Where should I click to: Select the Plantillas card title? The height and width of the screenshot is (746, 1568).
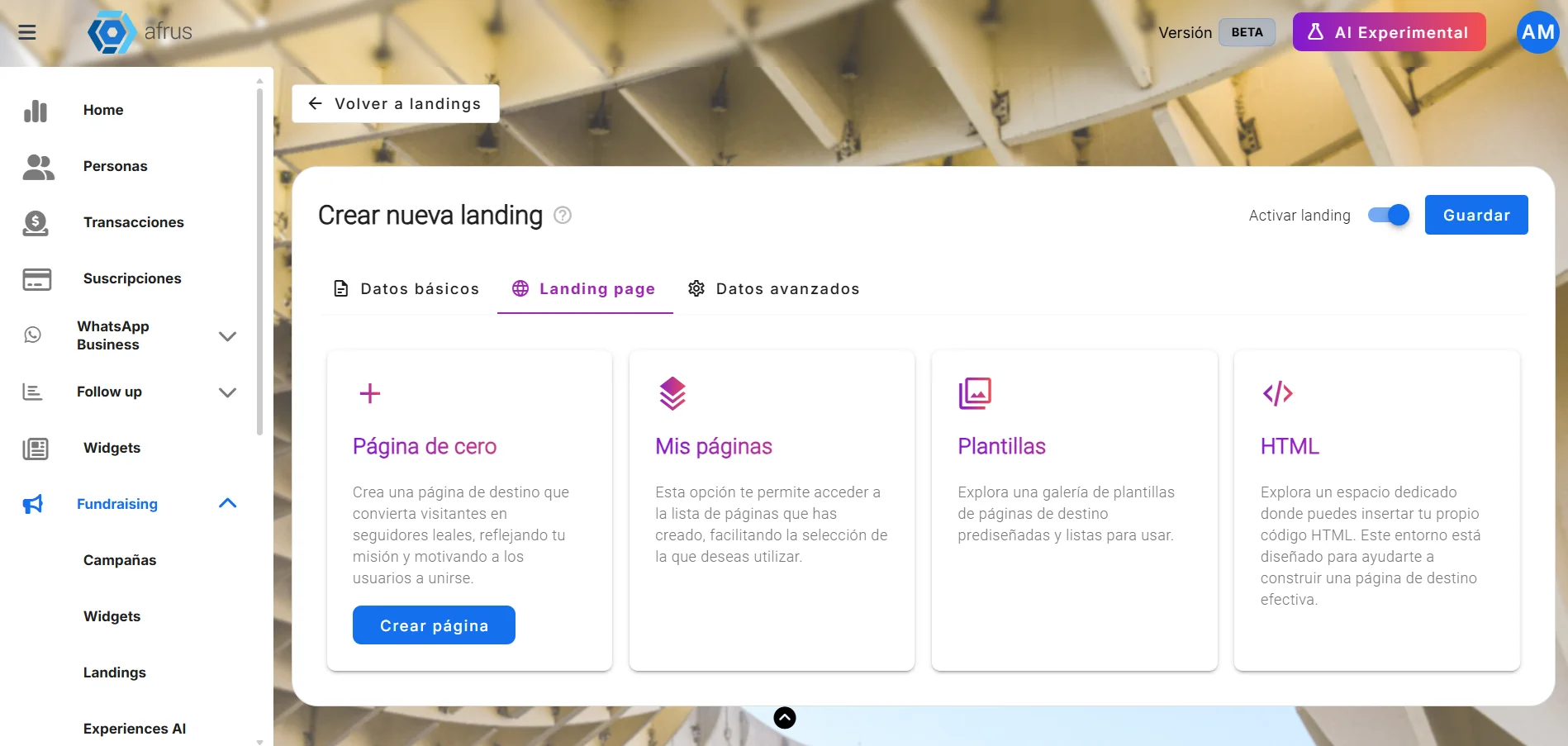(1001, 446)
